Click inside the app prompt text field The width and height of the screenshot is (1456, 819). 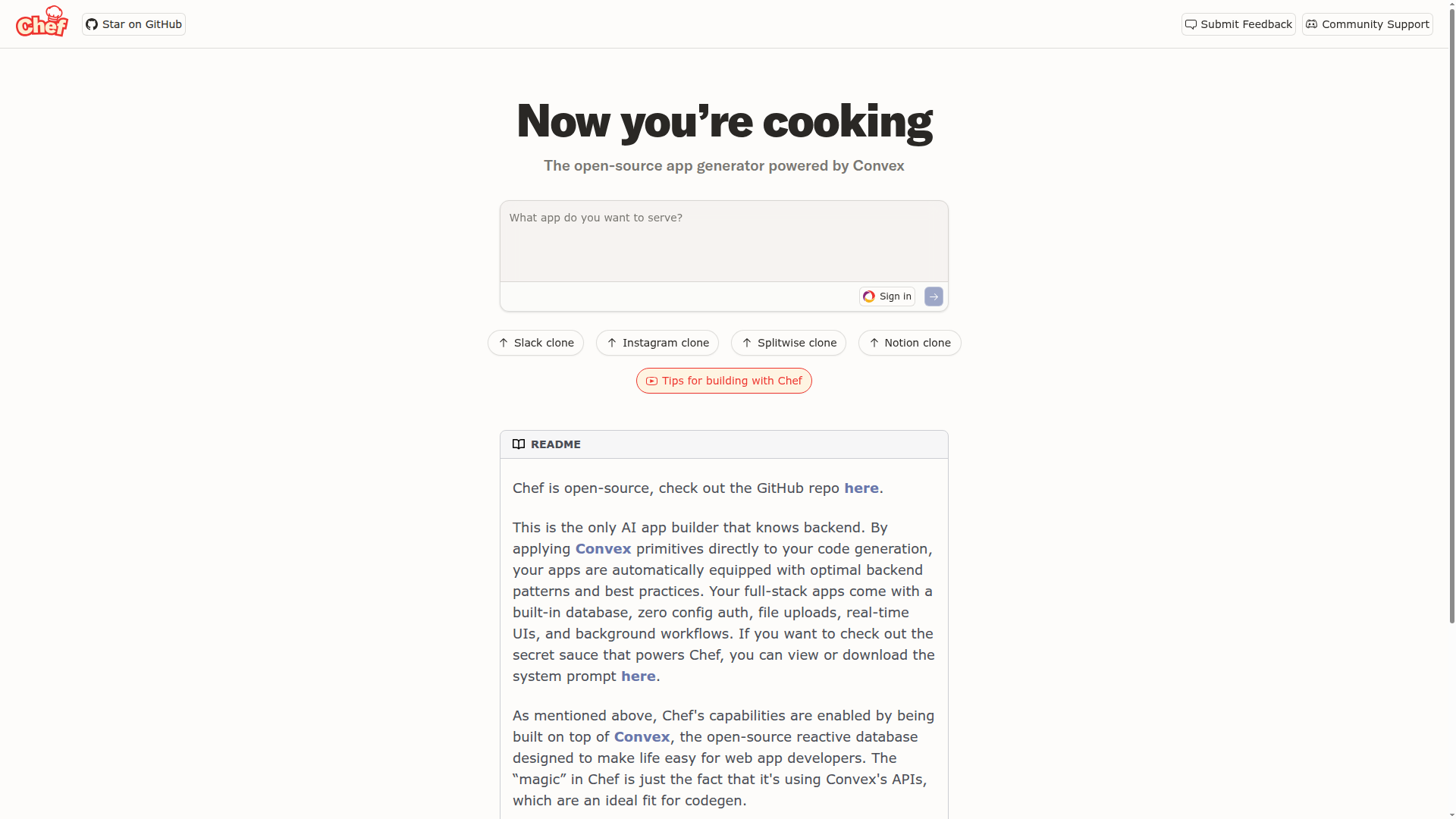pos(723,240)
